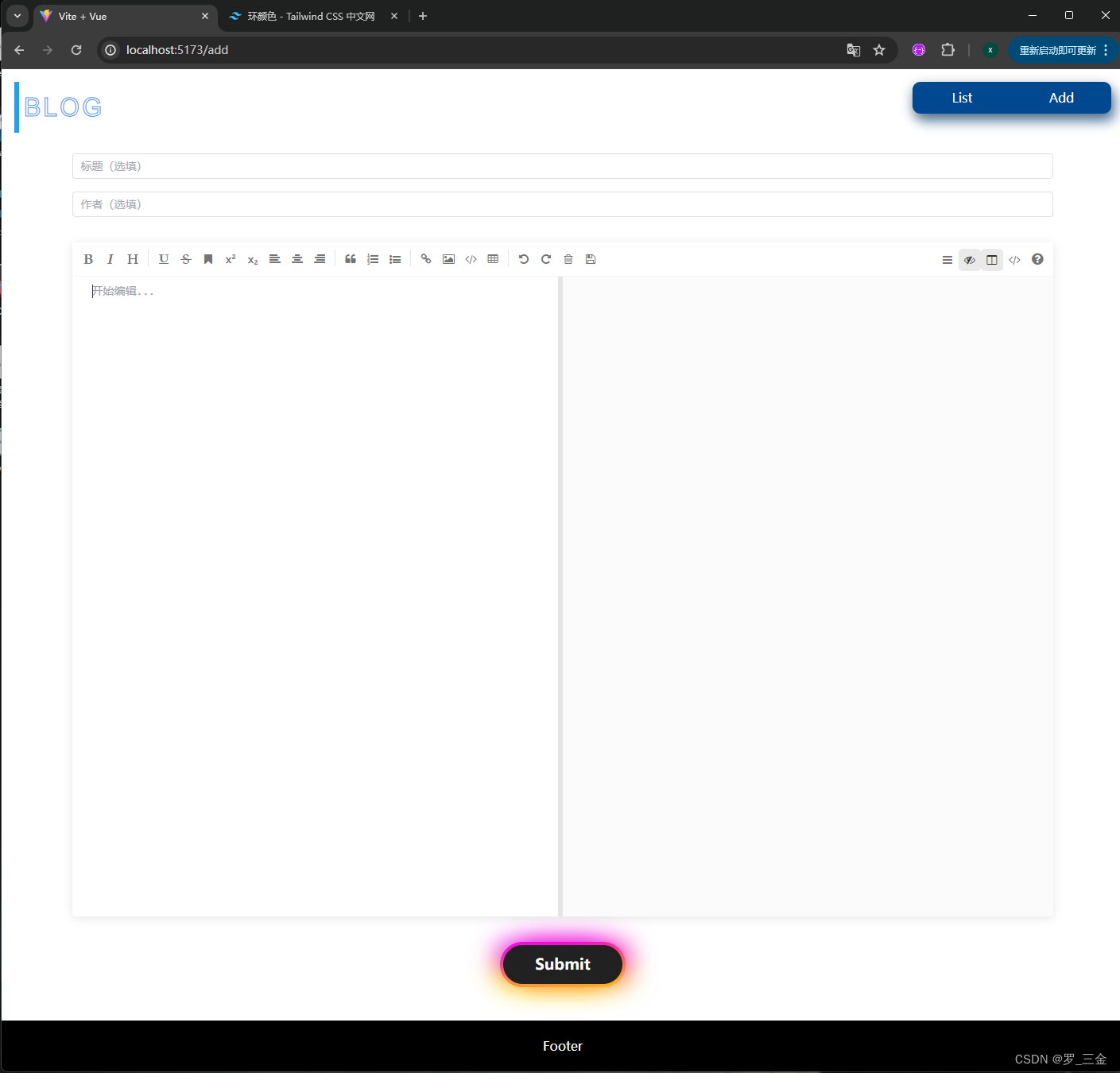Viewport: 1120px width, 1073px height.
Task: Center align text
Action: [x=297, y=259]
